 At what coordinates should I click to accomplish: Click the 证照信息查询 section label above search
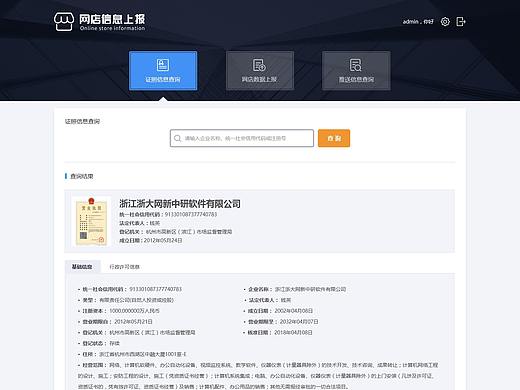(82, 121)
